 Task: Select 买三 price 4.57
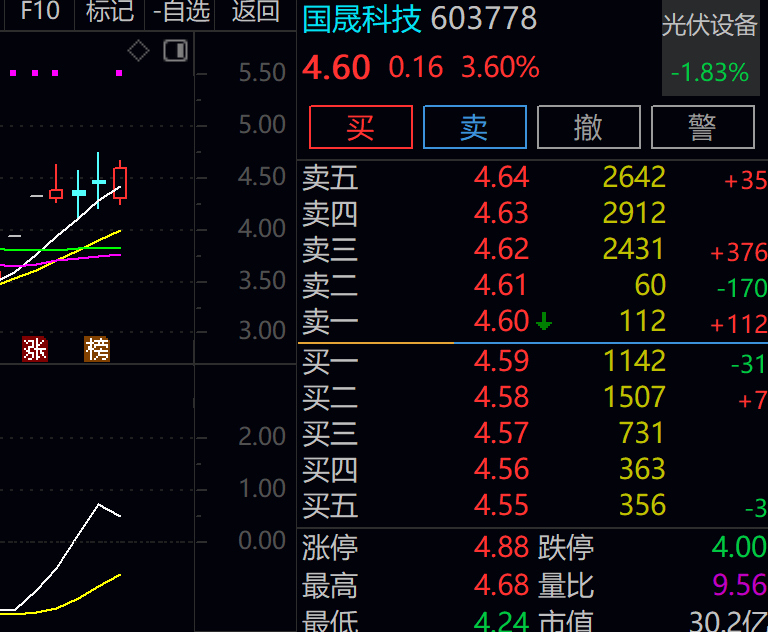(502, 433)
